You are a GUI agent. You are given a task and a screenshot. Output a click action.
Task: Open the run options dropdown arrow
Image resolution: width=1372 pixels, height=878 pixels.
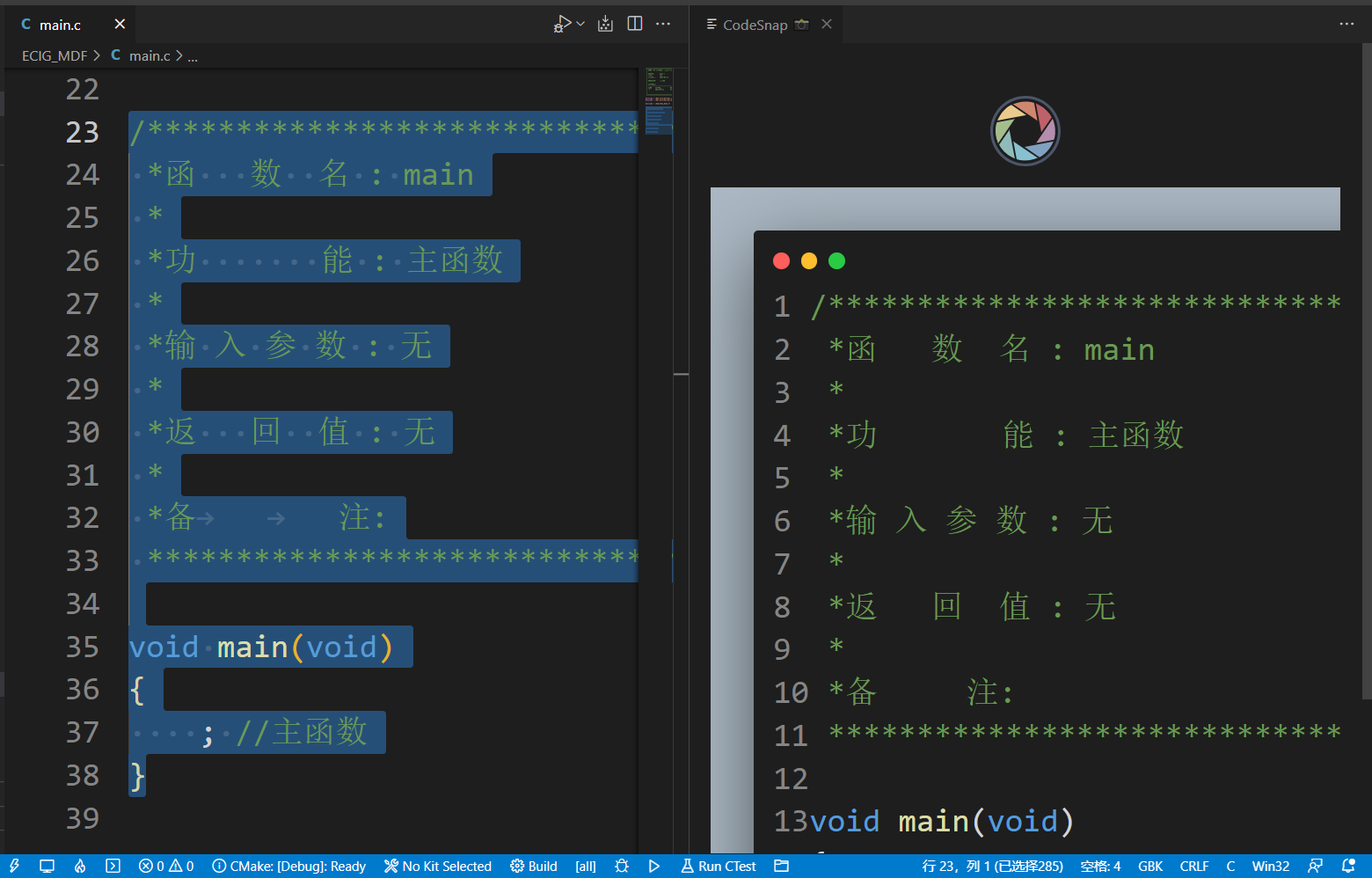[x=580, y=24]
